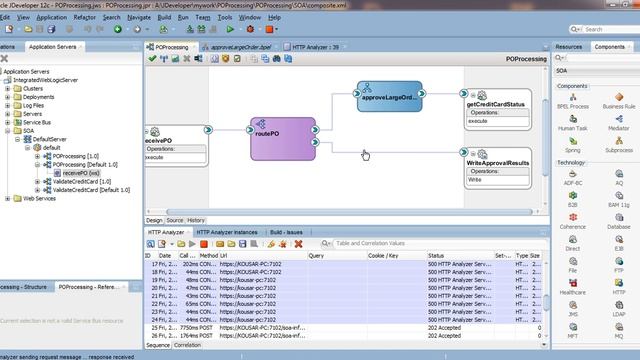Viewport: 640px width, 360px height.
Task: Click the composite canvas horizontal scrollbar
Action: 349,212
